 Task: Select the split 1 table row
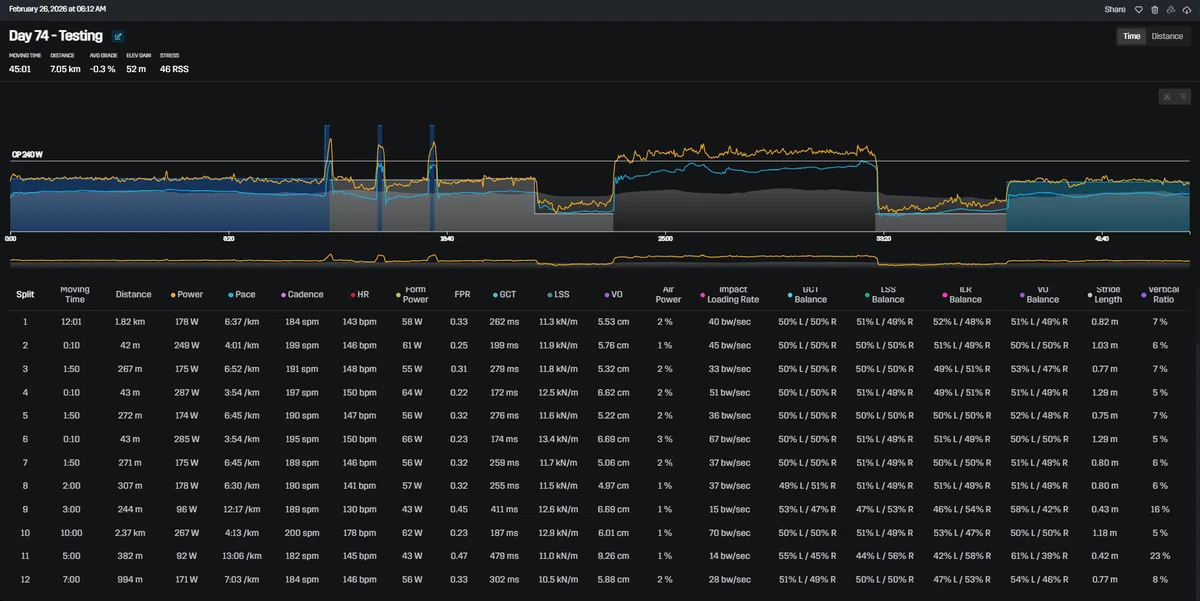click(600, 322)
